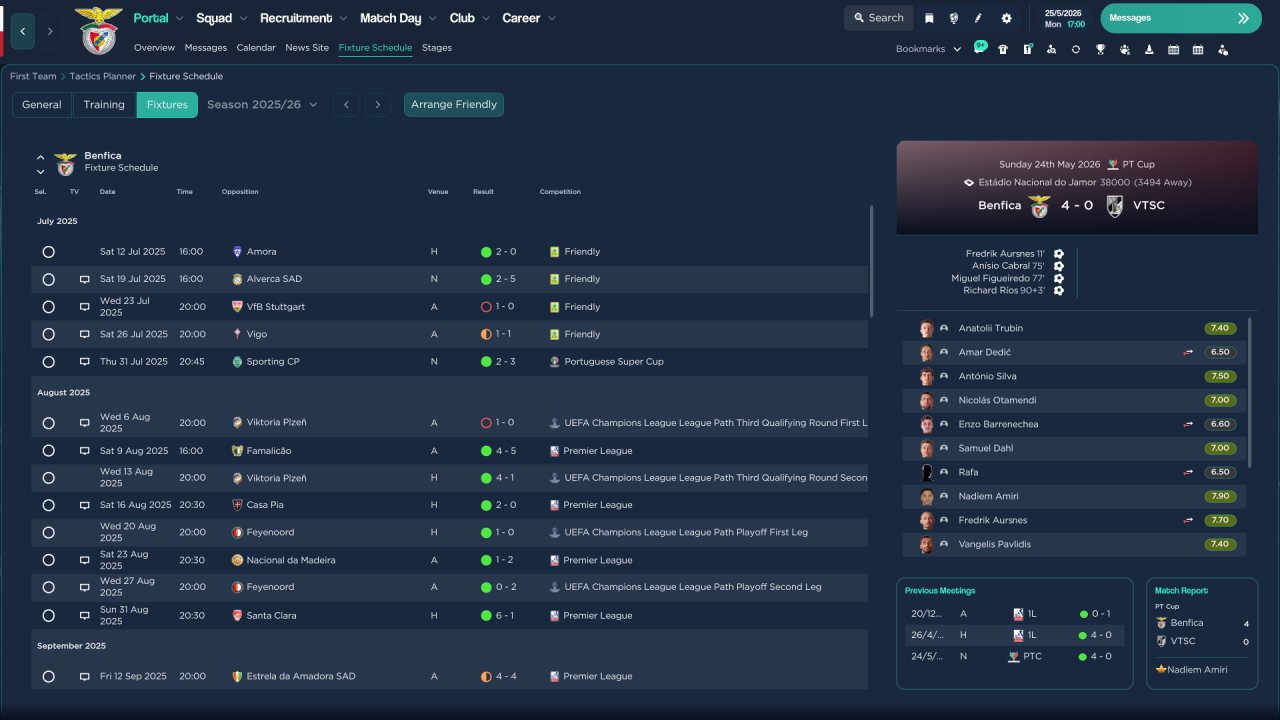
Task: Go forward with the right arrow button
Action: pos(50,31)
